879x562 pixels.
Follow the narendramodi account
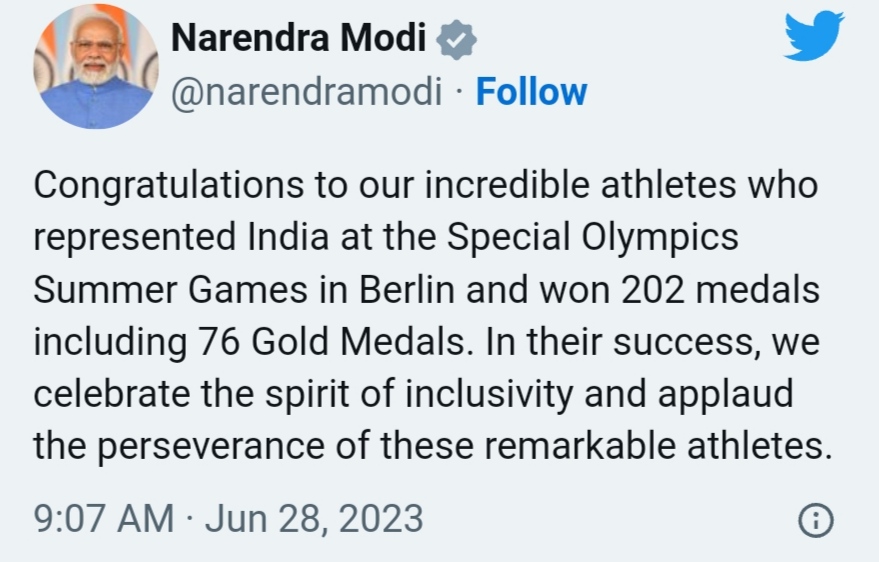click(x=531, y=91)
